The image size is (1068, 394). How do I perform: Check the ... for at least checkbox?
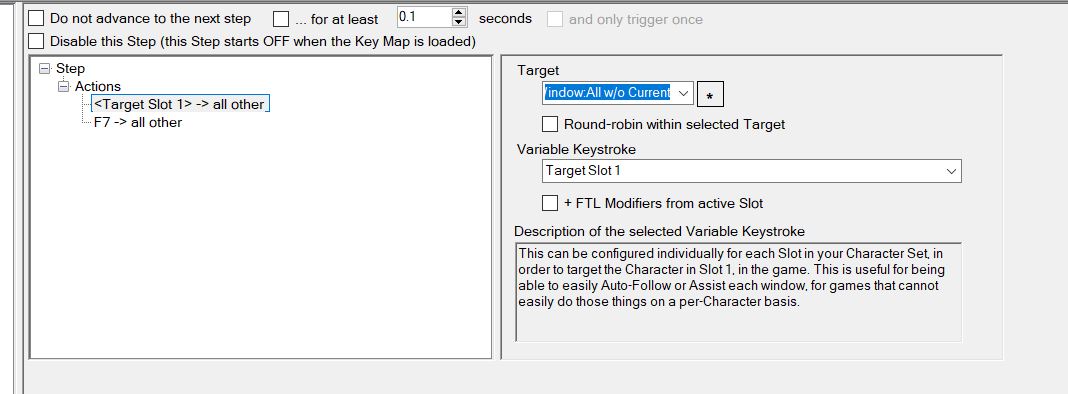[x=281, y=19]
